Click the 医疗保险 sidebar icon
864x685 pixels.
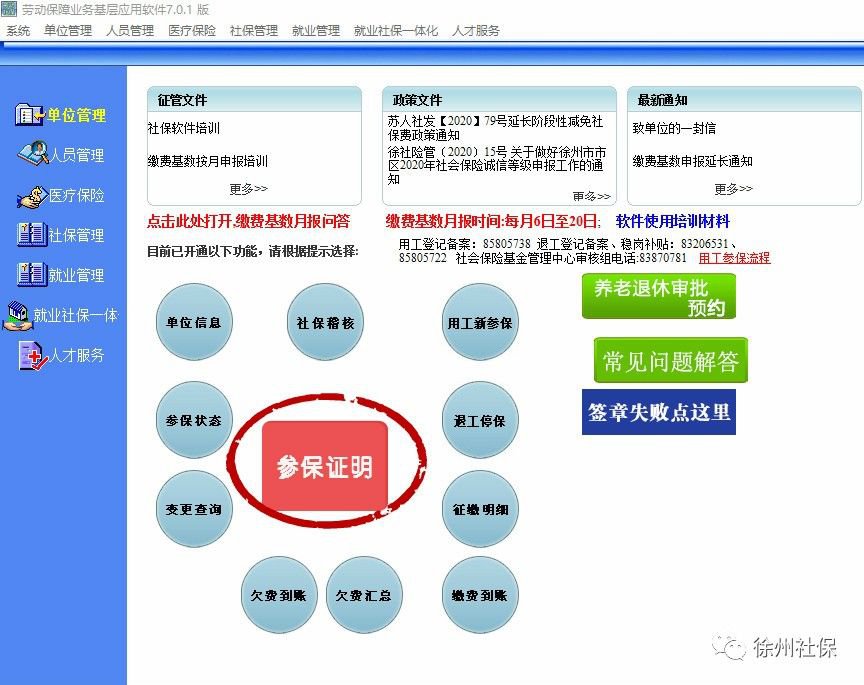32,196
